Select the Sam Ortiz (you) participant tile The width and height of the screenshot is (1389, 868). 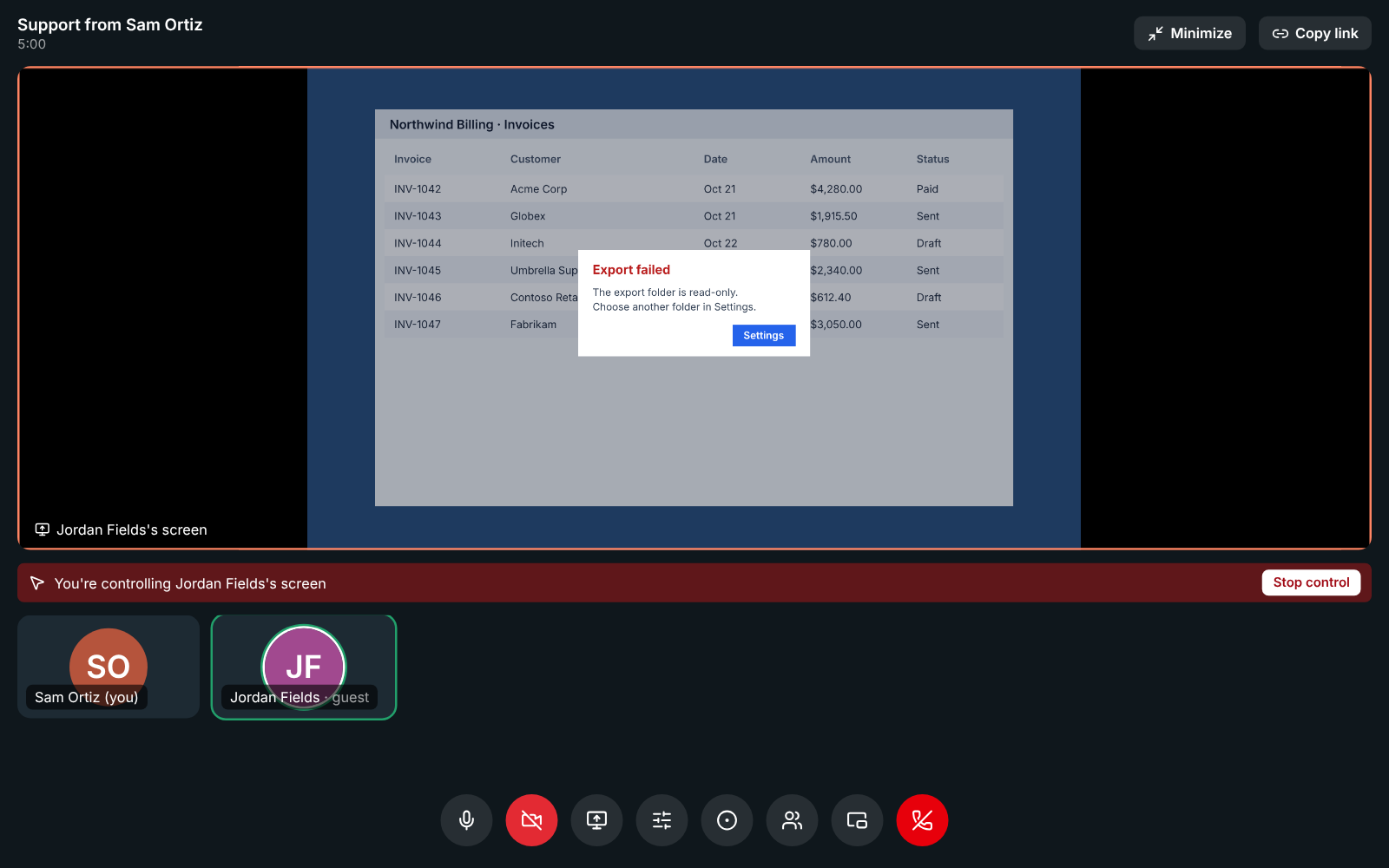click(109, 667)
